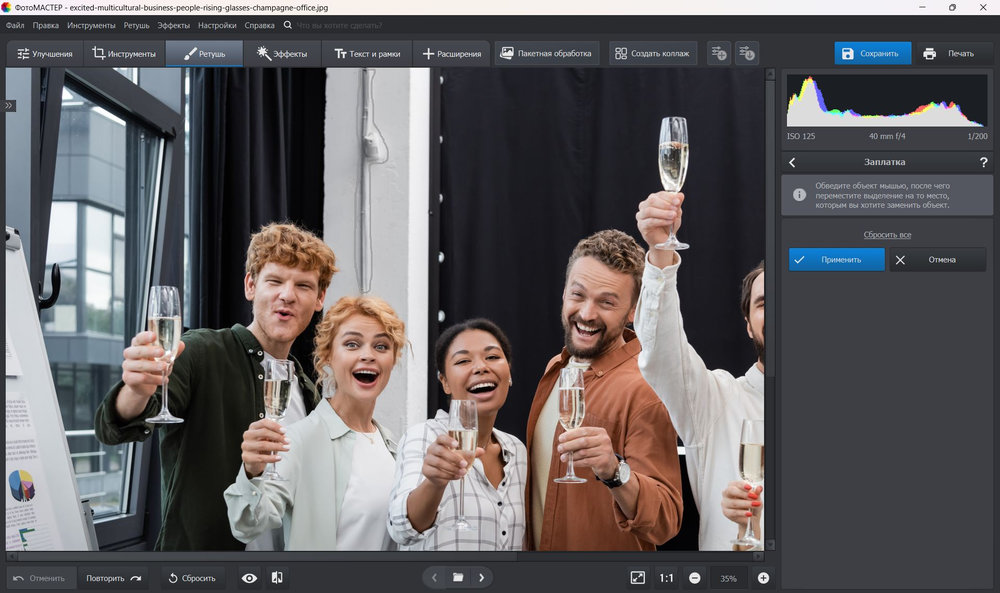Toggle before/after compare view icon

tap(277, 578)
